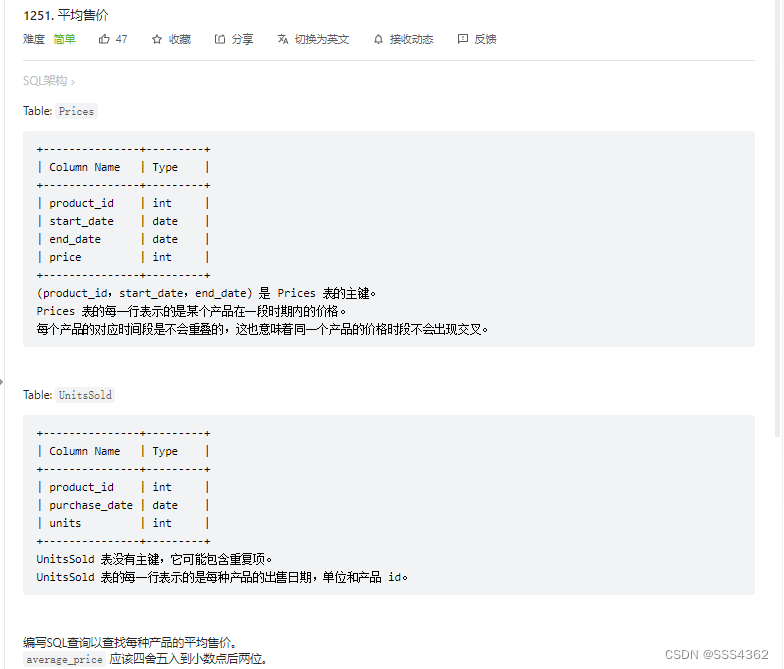This screenshot has width=784, height=669.
Task: Click the sentence 编写SQL查询以查找每种产品的平均售价
Action: (x=130, y=642)
